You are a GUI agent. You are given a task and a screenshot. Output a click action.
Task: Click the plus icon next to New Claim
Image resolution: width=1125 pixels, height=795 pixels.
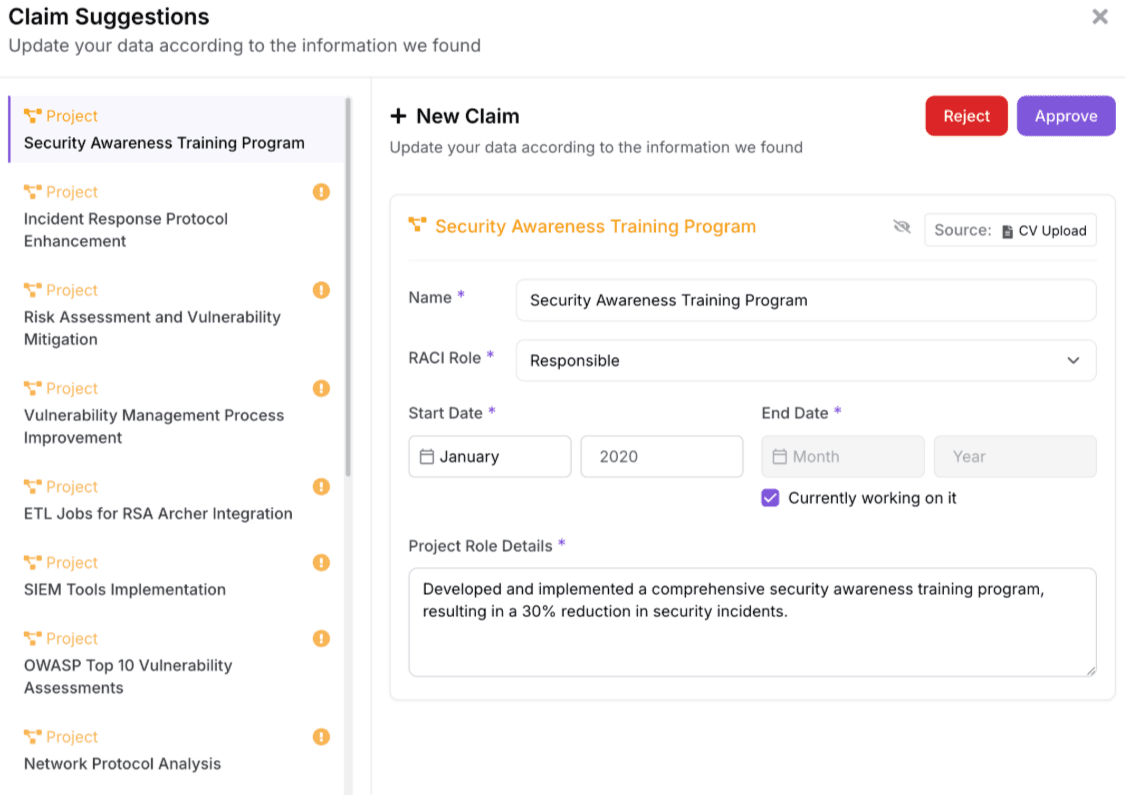pyautogui.click(x=398, y=115)
